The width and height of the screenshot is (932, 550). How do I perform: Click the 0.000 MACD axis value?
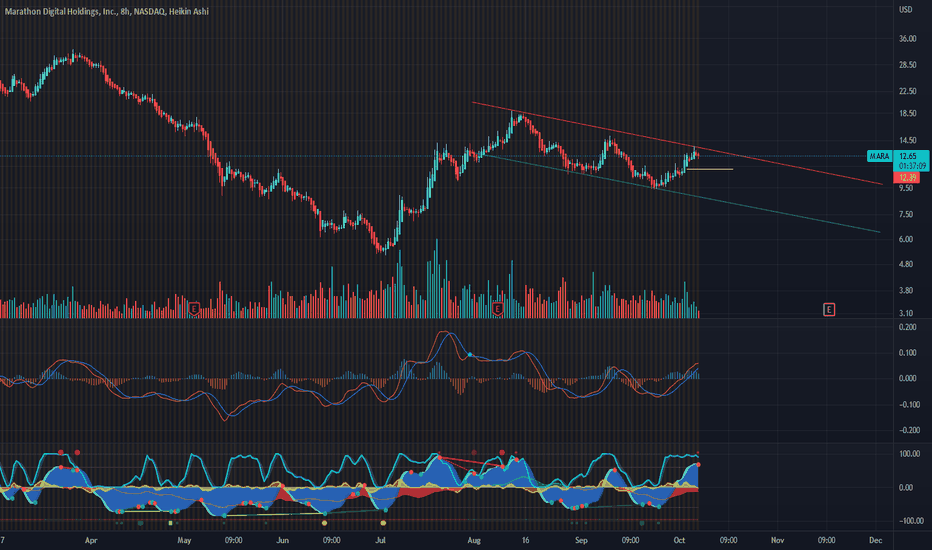908,378
